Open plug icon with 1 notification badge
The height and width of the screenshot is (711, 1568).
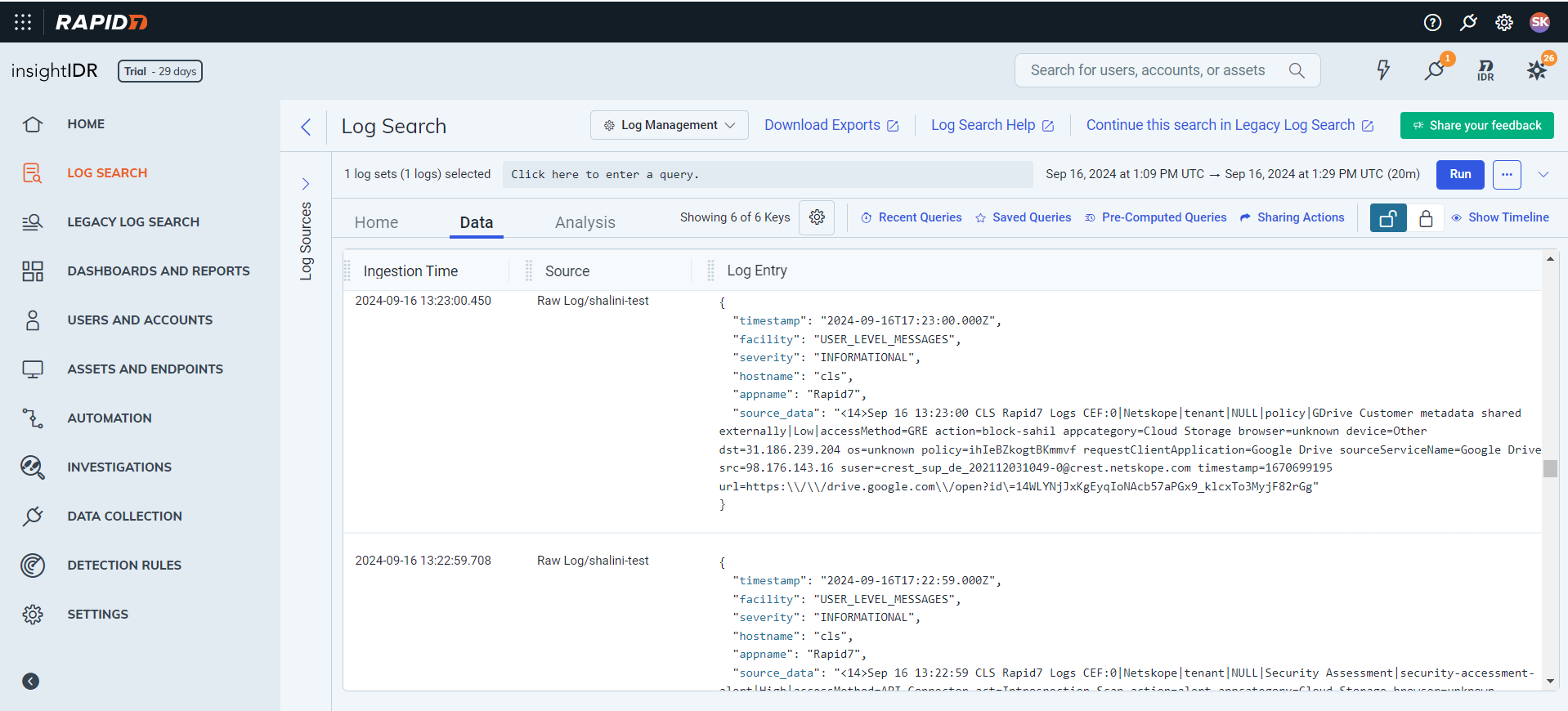pos(1436,69)
